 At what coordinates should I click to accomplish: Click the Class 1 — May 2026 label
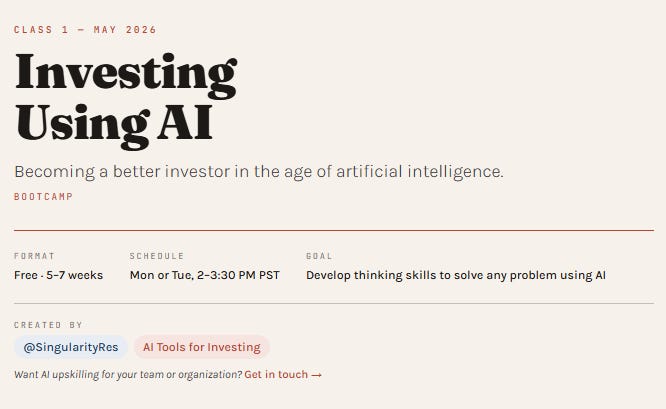[x=85, y=30]
